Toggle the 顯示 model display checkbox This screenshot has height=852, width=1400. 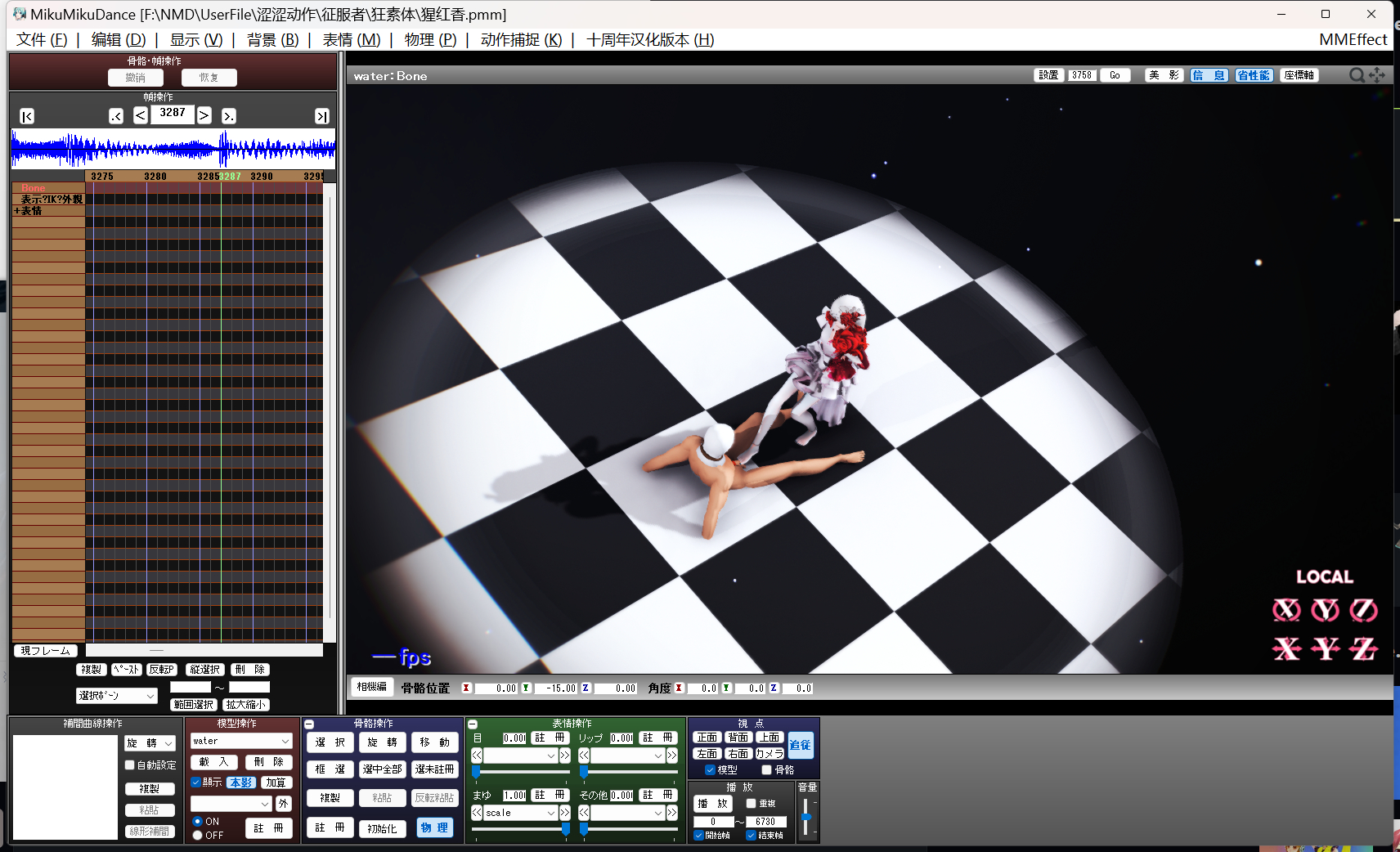pos(196,782)
